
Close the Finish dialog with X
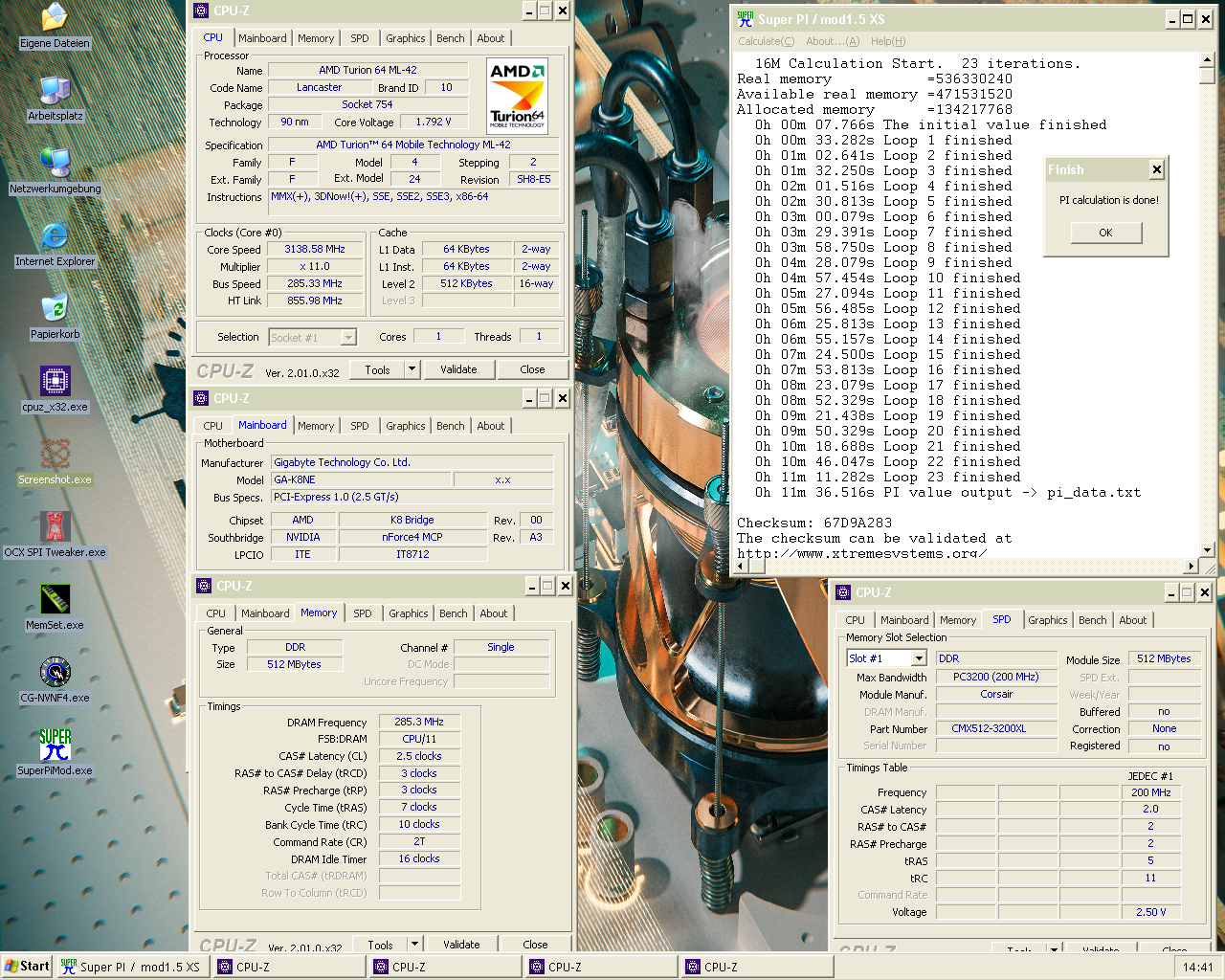(x=1157, y=169)
